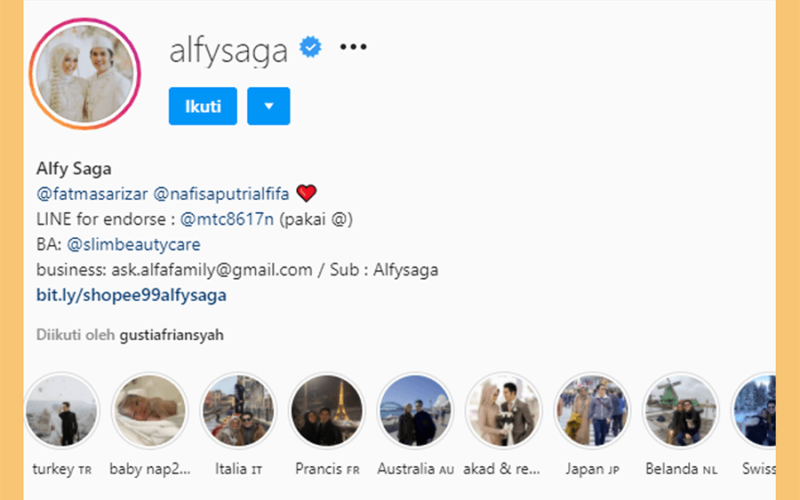Open the @mtc8617n mention link
Viewport: 800px width, 500px height.
[x=227, y=219]
